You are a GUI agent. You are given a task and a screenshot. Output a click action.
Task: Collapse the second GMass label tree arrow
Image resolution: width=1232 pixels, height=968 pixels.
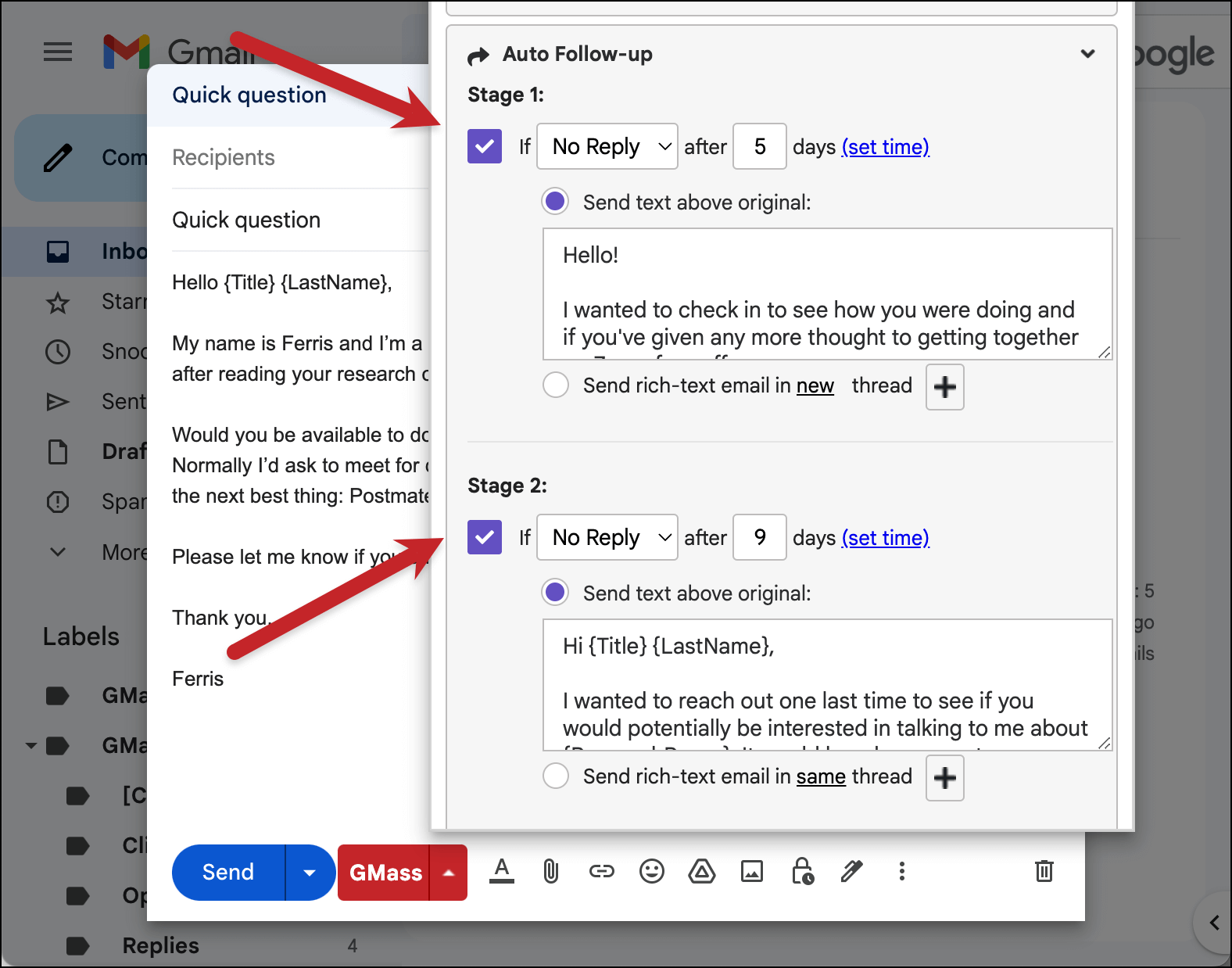click(x=30, y=746)
